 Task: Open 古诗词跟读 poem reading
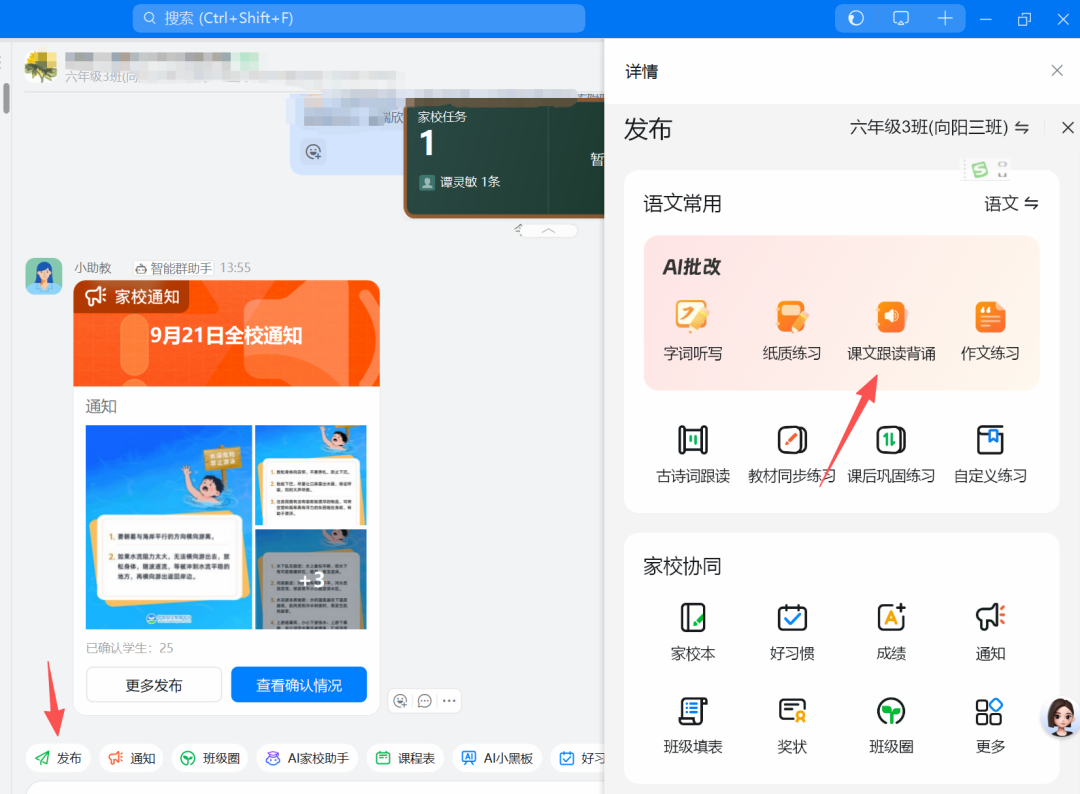(693, 453)
